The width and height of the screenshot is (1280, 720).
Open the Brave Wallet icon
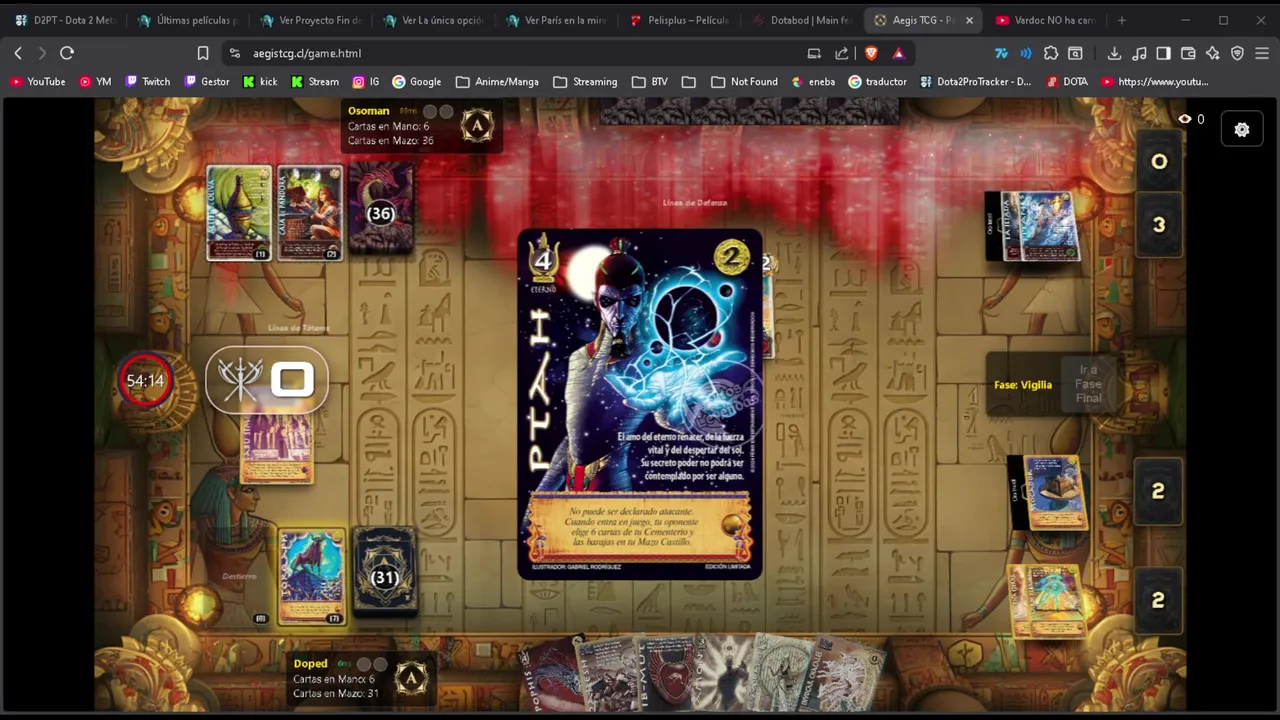[1188, 53]
